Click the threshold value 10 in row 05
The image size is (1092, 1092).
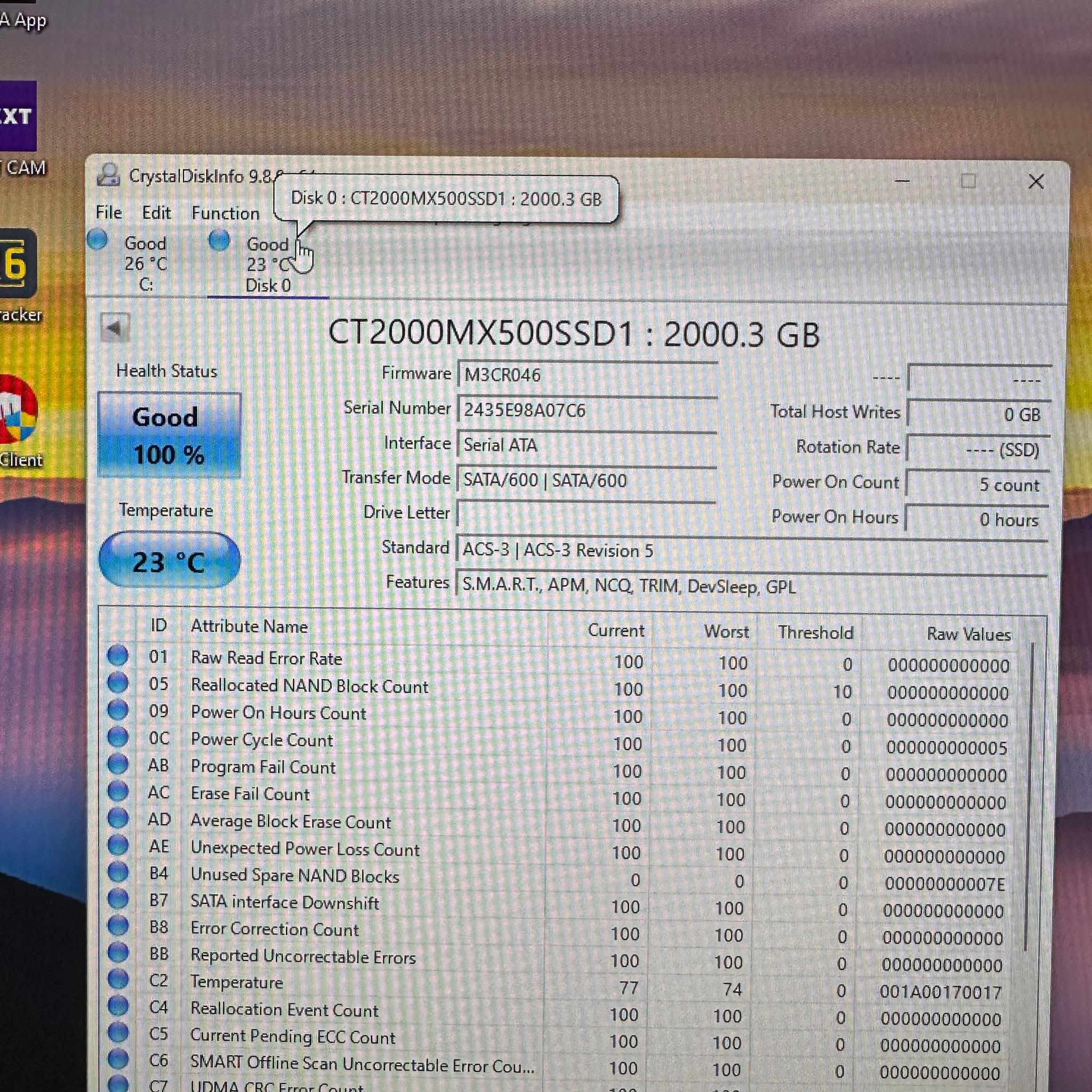tap(842, 692)
